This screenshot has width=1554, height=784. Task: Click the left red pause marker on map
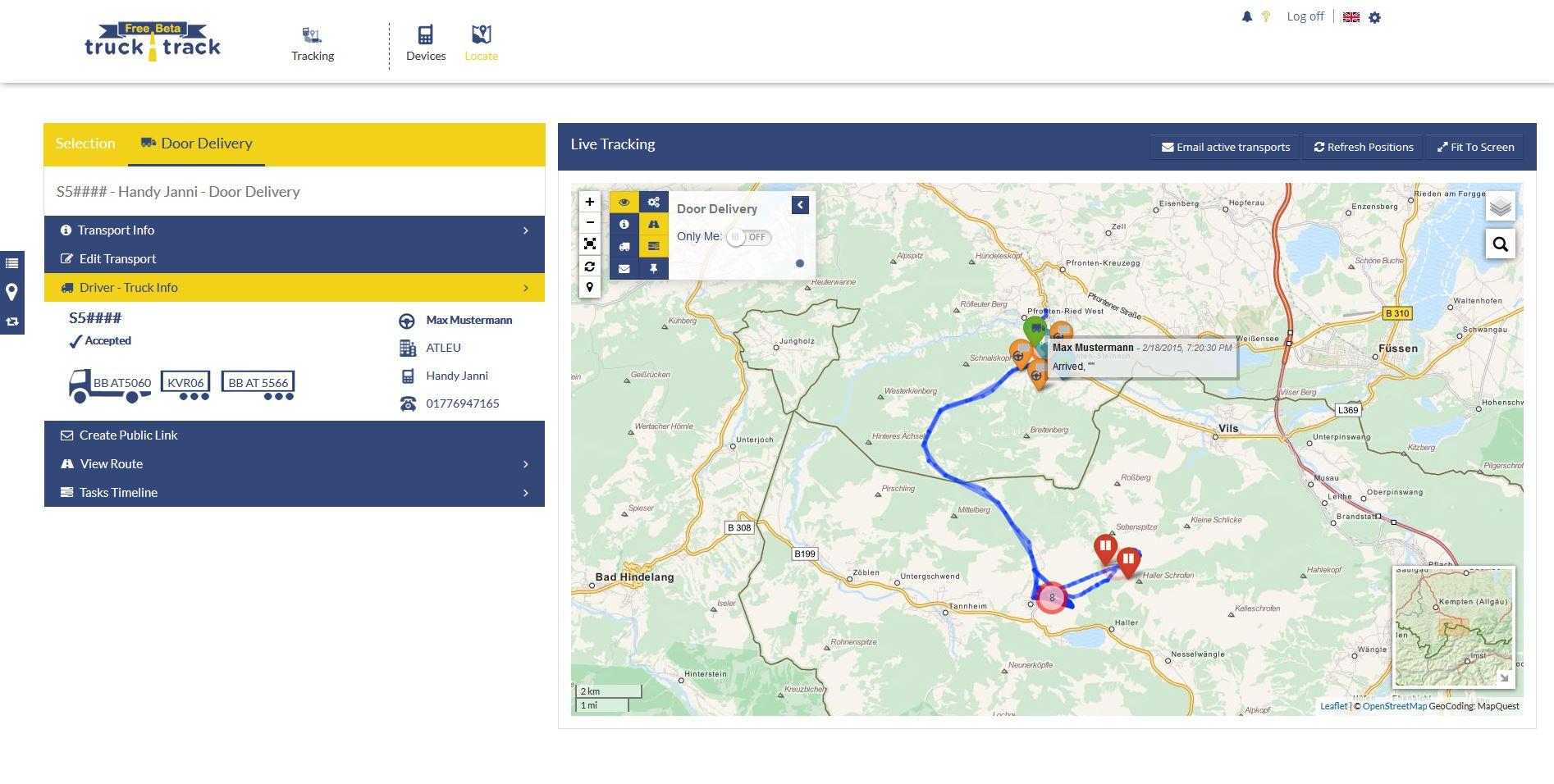(x=1105, y=549)
